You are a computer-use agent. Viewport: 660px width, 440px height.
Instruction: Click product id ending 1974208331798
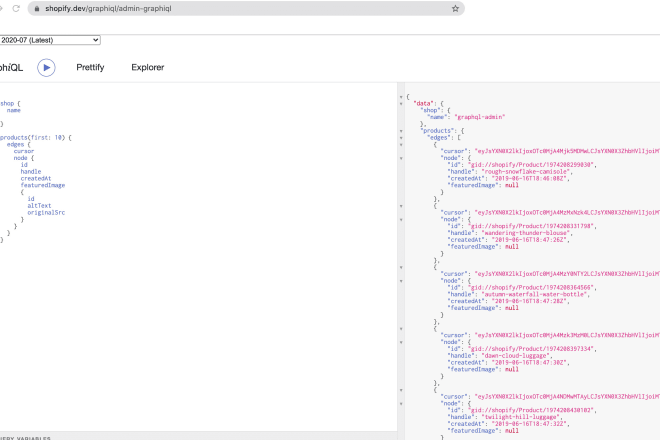point(532,226)
